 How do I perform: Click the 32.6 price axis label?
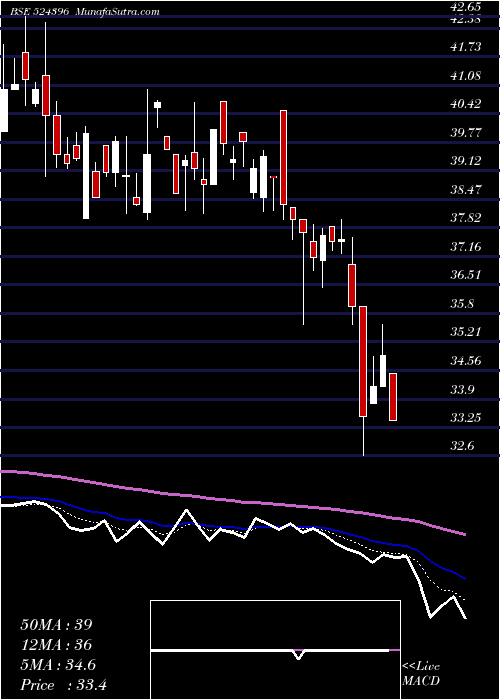(x=462, y=446)
